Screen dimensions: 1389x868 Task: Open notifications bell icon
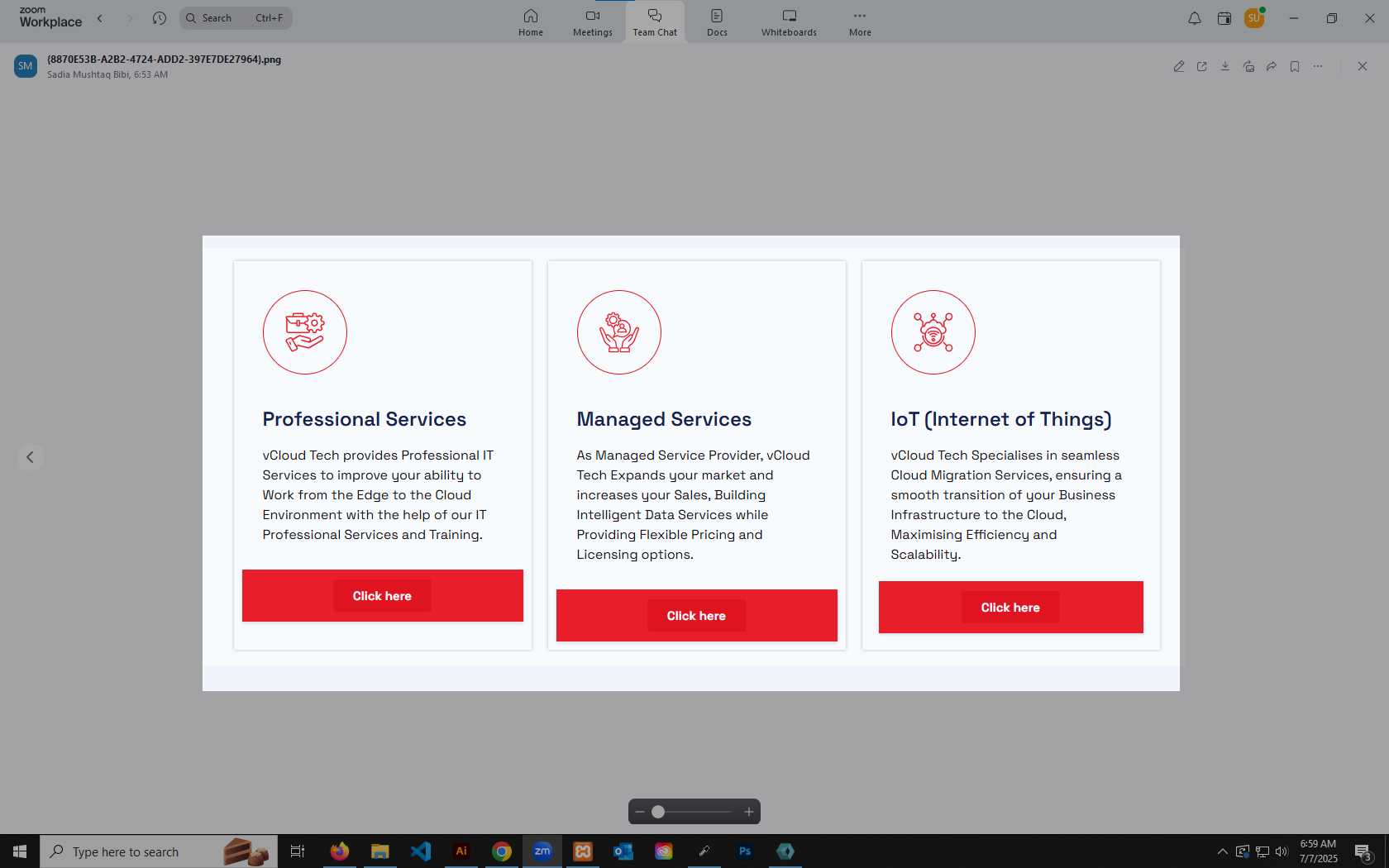[x=1195, y=18]
